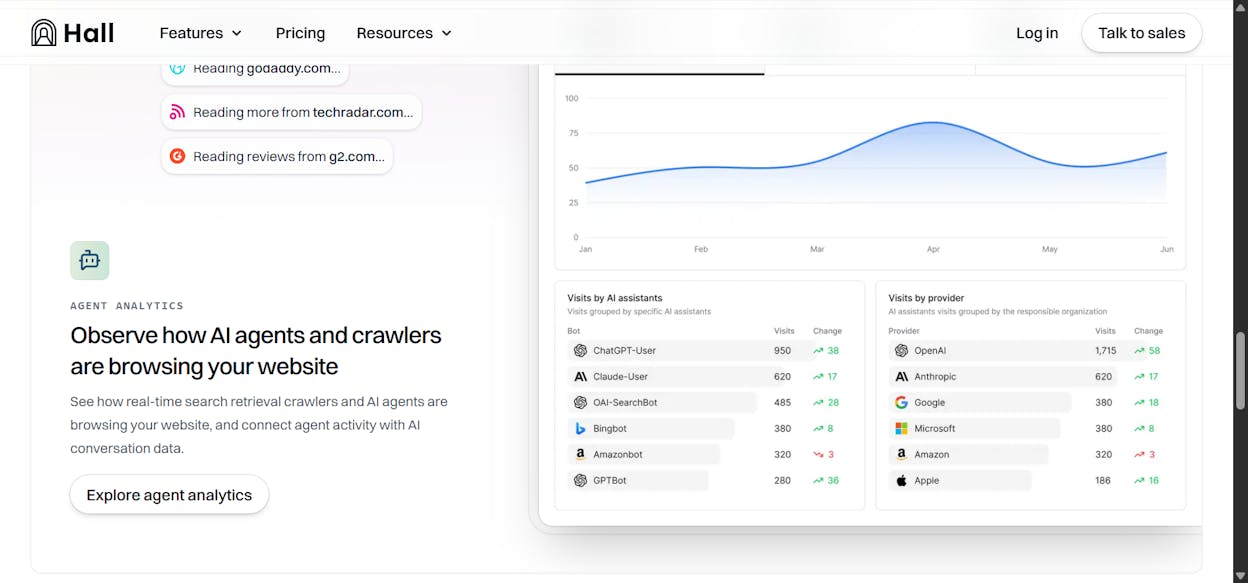Click the GPTBot icon
The image size is (1248, 583).
coord(580,480)
